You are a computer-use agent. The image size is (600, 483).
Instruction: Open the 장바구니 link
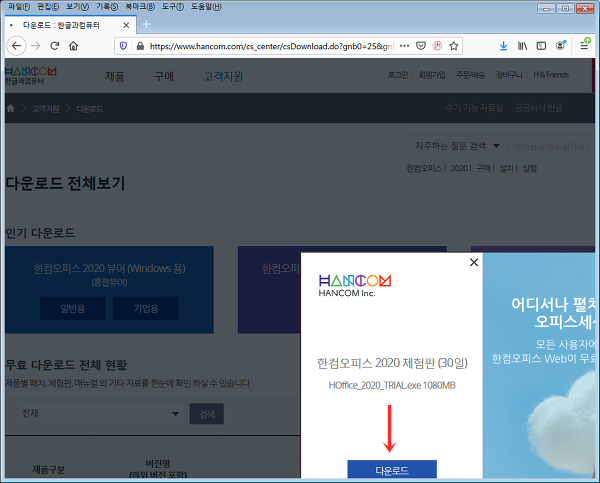[509, 75]
